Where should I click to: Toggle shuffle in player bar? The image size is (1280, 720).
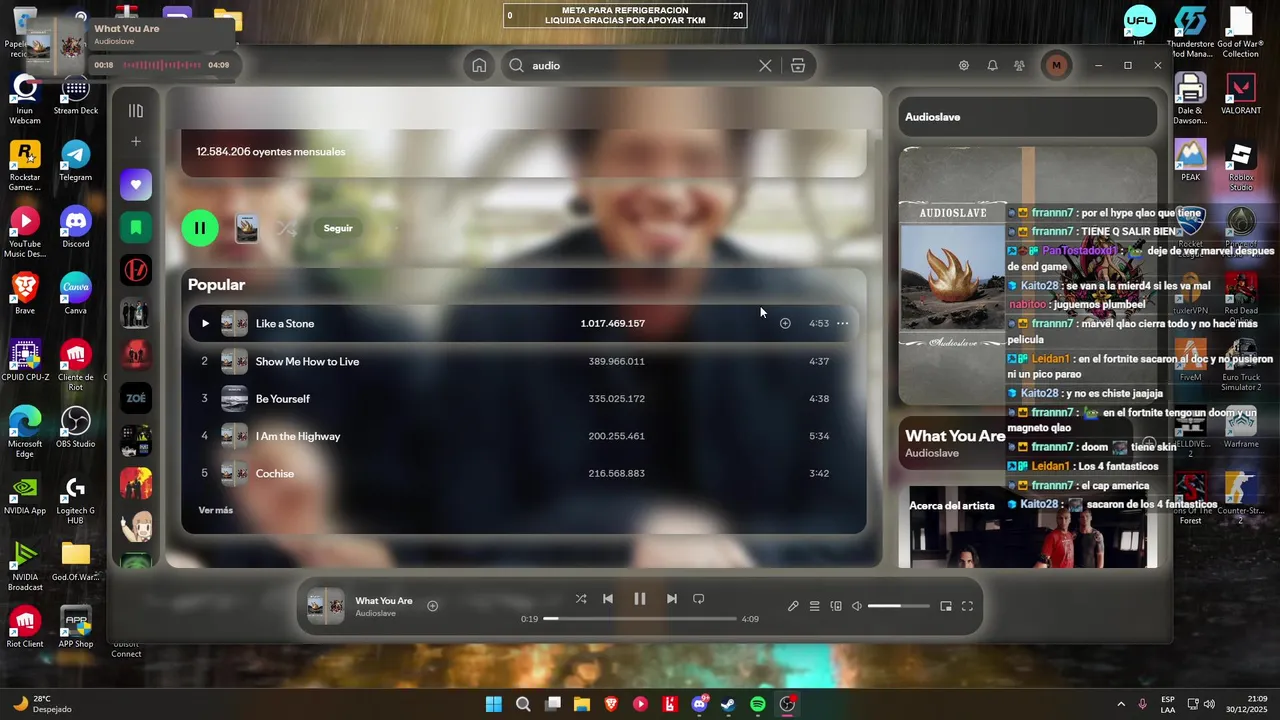click(x=581, y=599)
